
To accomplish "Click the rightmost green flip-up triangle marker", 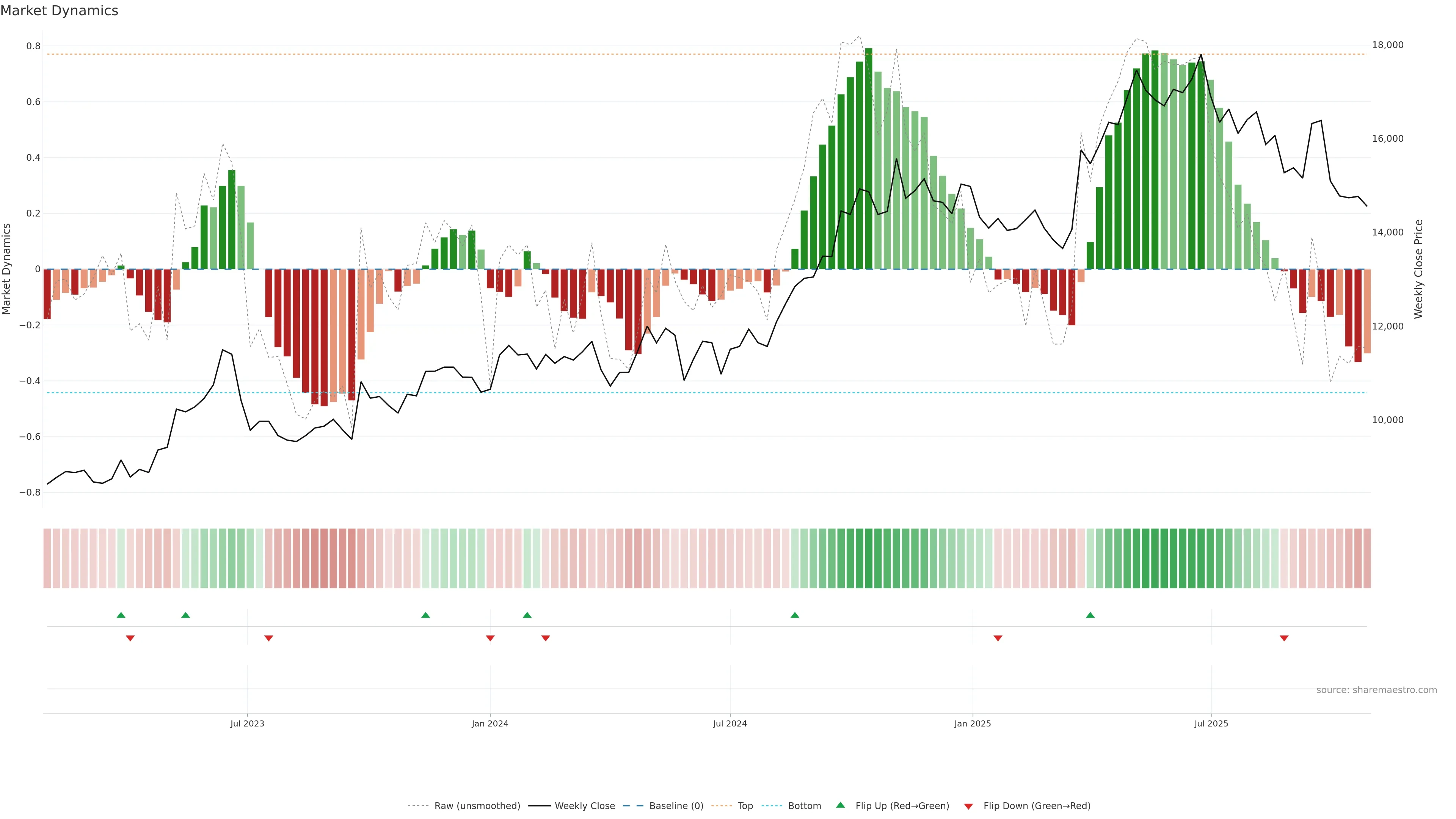I will (x=1090, y=615).
